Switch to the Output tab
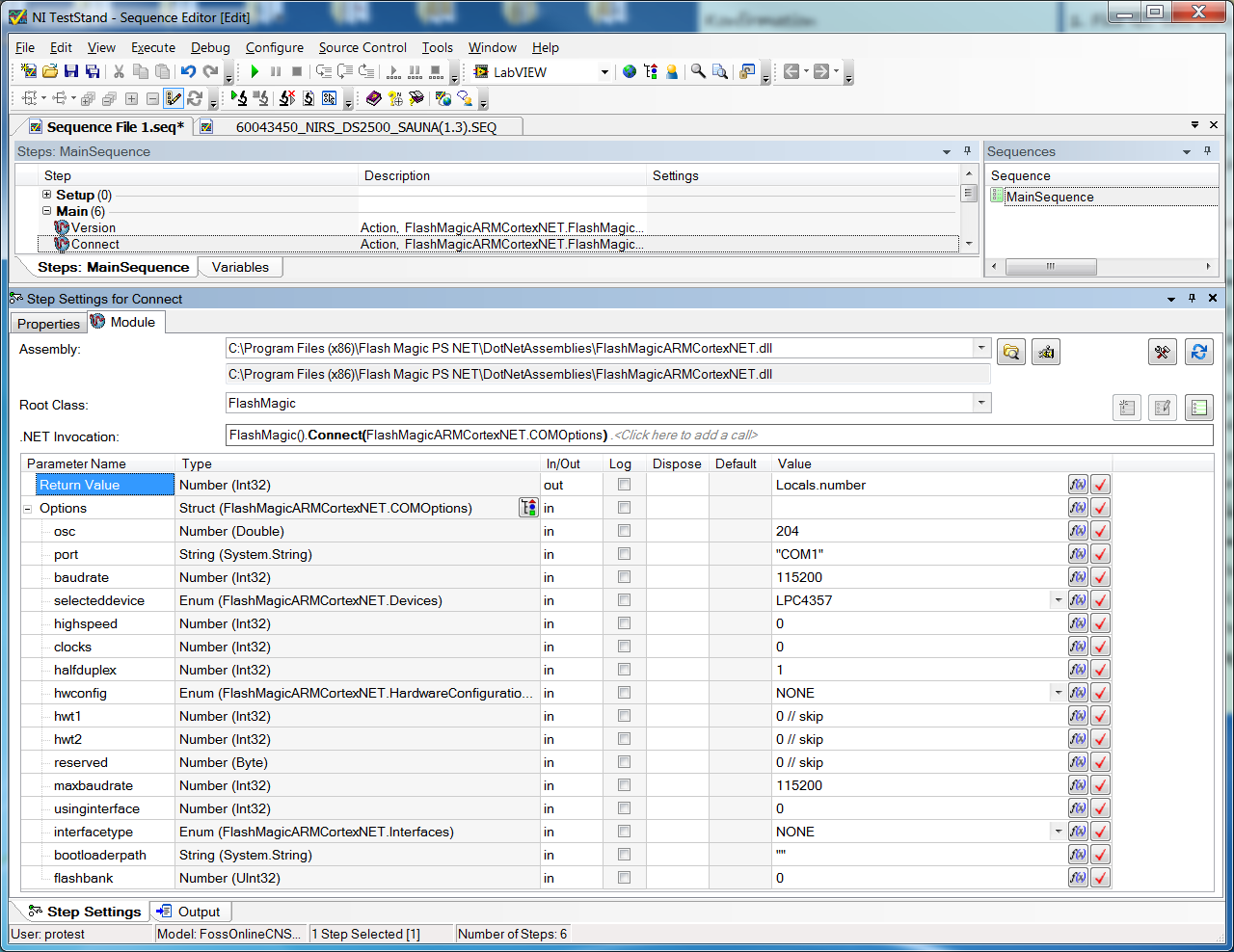 (x=190, y=912)
